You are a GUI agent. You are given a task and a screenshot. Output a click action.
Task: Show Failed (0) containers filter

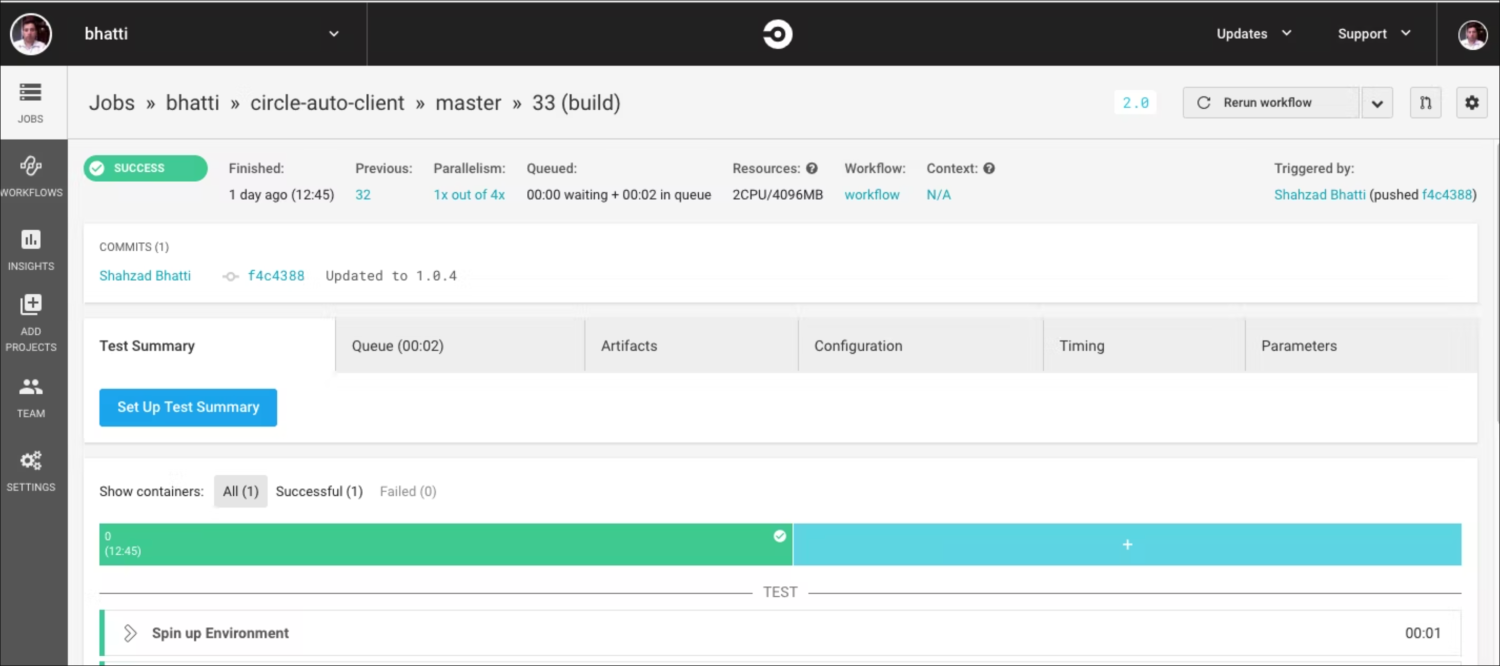click(x=408, y=491)
